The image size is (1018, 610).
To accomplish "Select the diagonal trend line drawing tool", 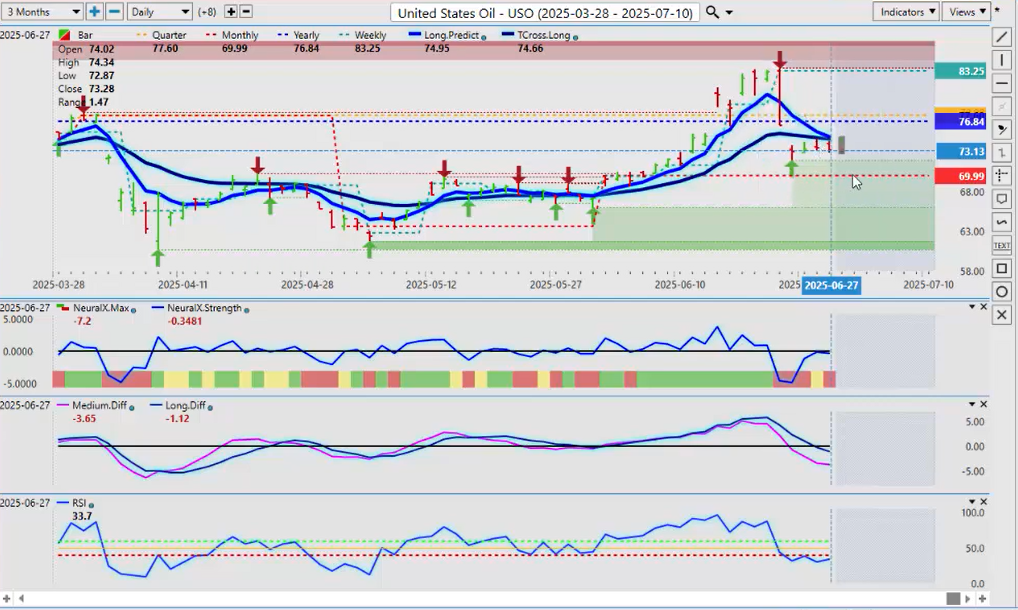I will click(x=1002, y=37).
